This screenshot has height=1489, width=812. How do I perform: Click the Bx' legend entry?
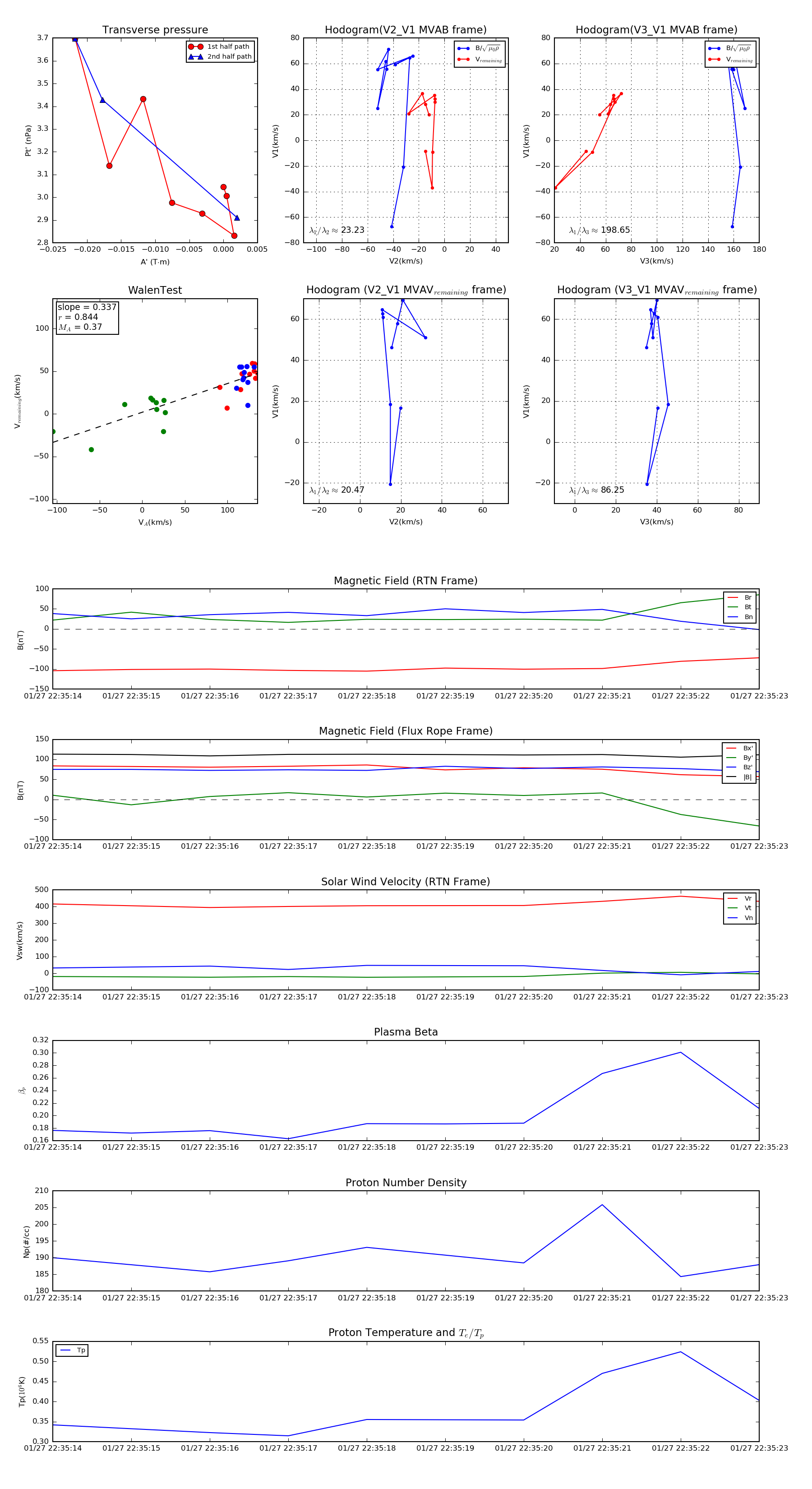(739, 748)
